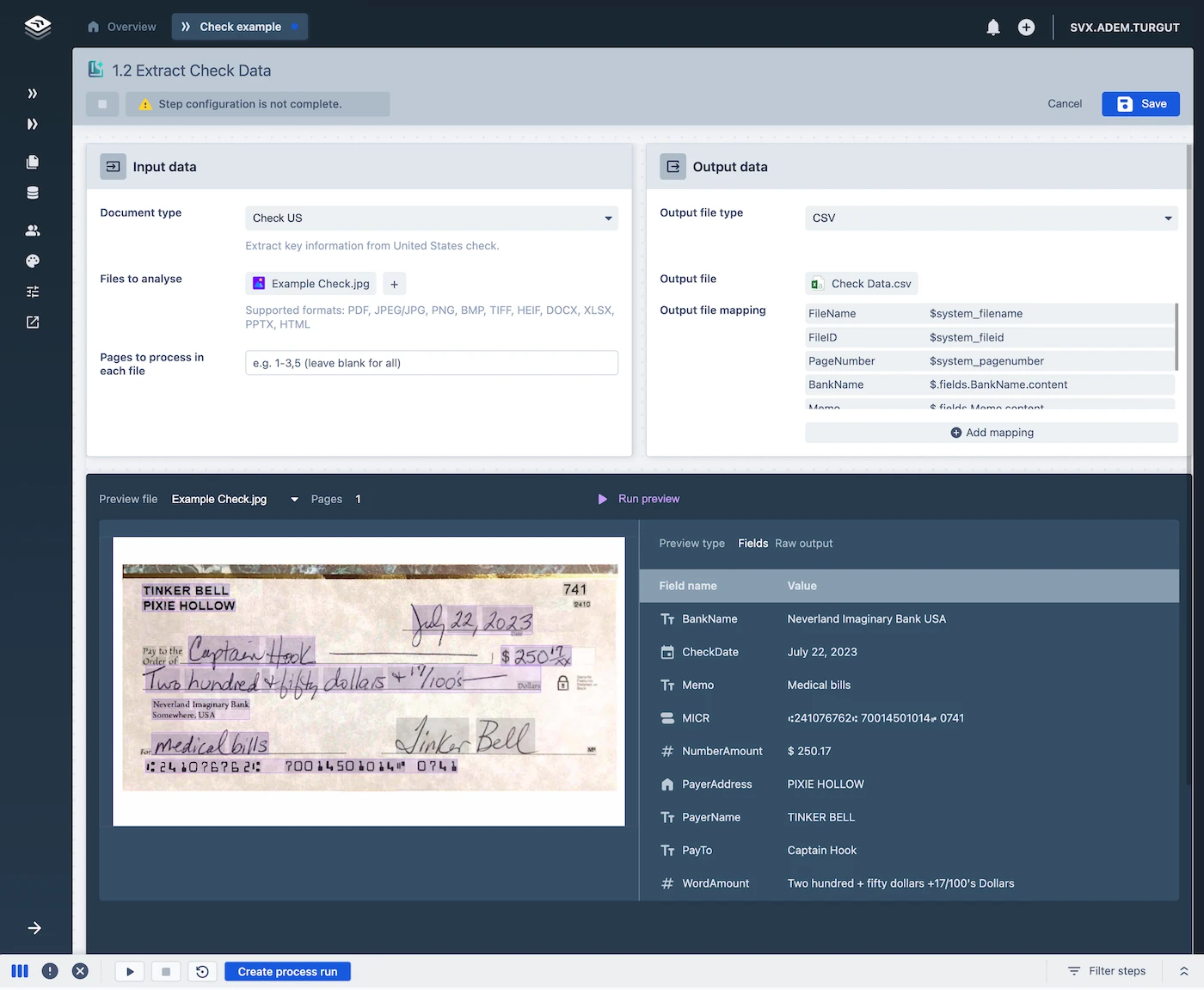Click the run history icon in the bottom bar
This screenshot has width=1204, height=990.
[x=202, y=971]
